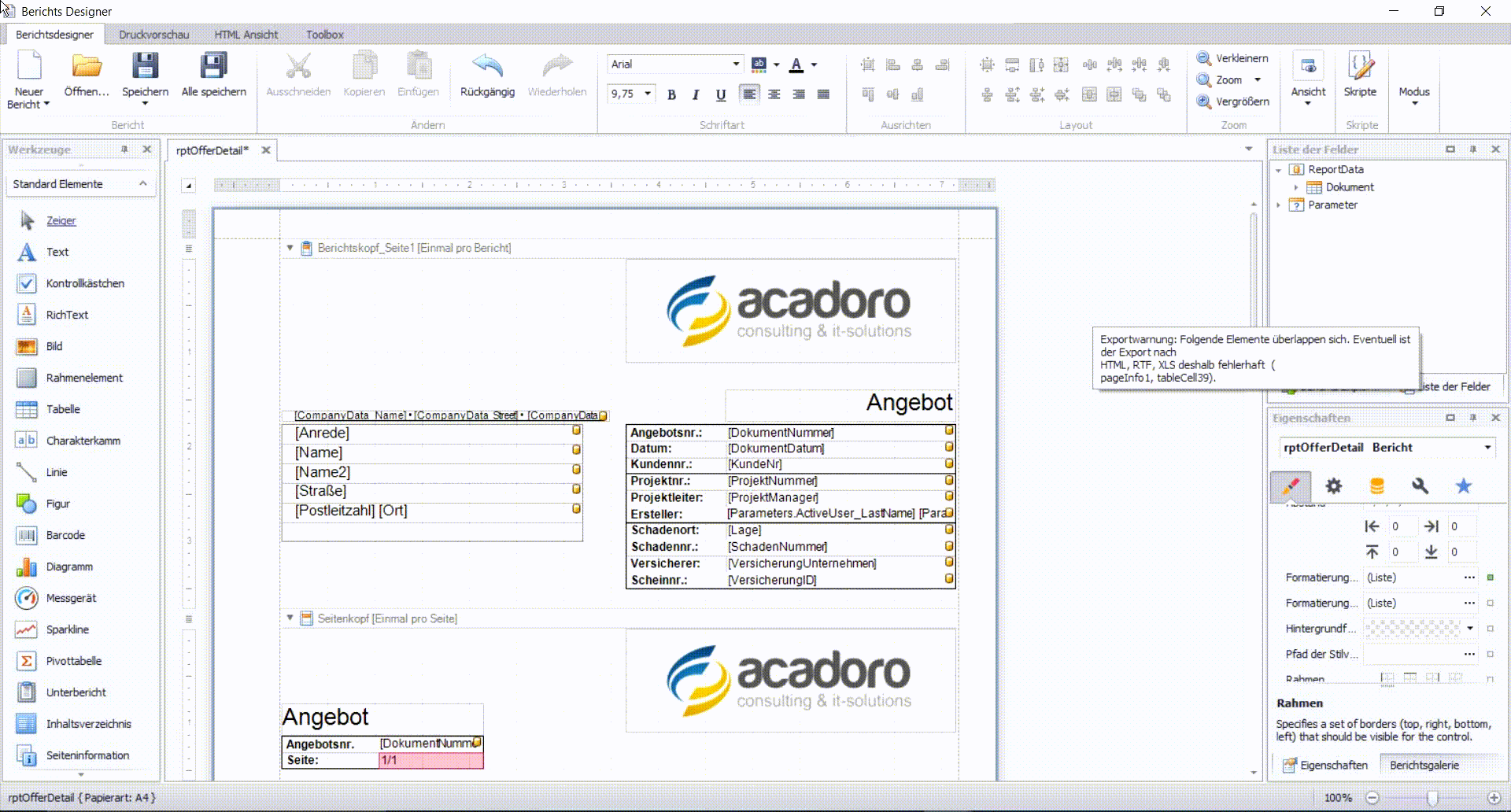Switch to the HTML Ansicht tab
This screenshot has height=812, width=1511.
pyautogui.click(x=246, y=35)
